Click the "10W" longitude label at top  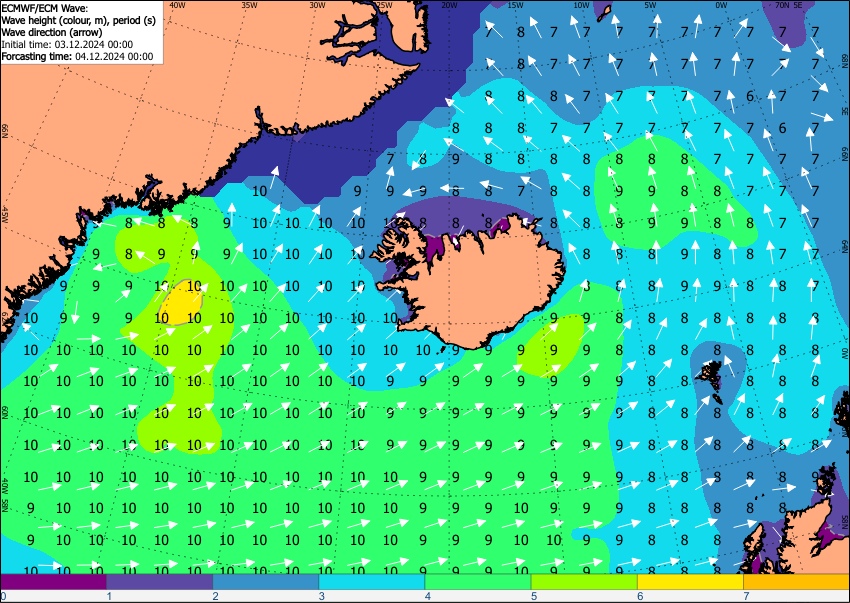pos(581,5)
